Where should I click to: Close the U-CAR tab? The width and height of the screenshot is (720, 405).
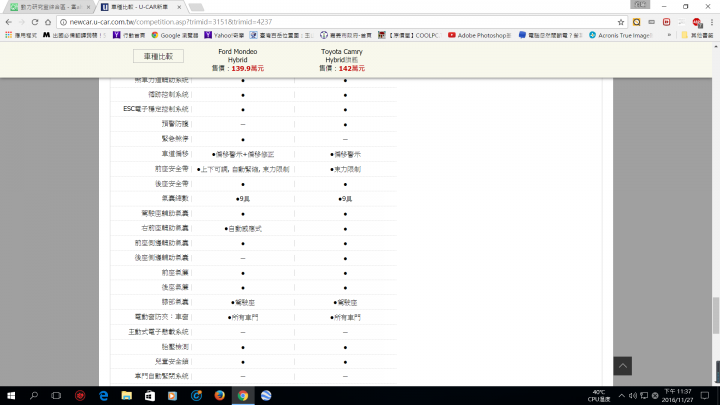[x=180, y=7]
